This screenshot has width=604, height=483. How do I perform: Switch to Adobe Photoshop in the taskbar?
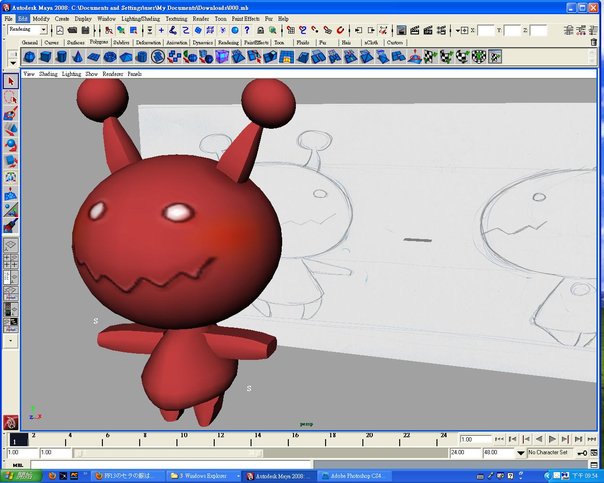pos(352,477)
